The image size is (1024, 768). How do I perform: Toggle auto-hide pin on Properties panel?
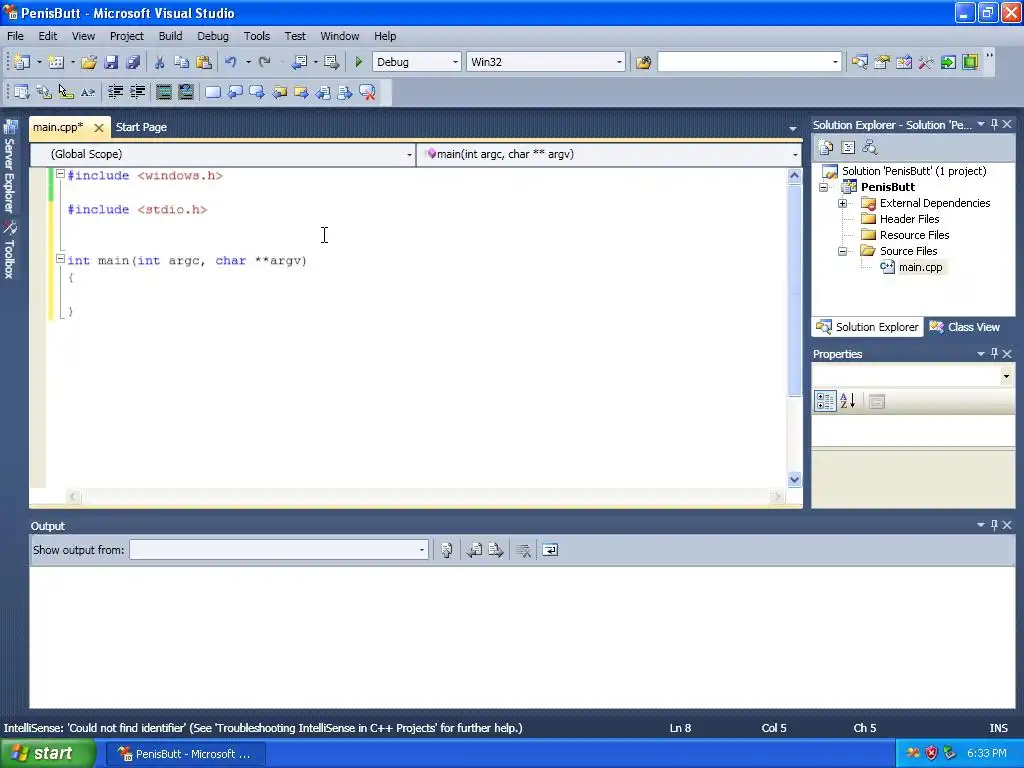tap(994, 353)
